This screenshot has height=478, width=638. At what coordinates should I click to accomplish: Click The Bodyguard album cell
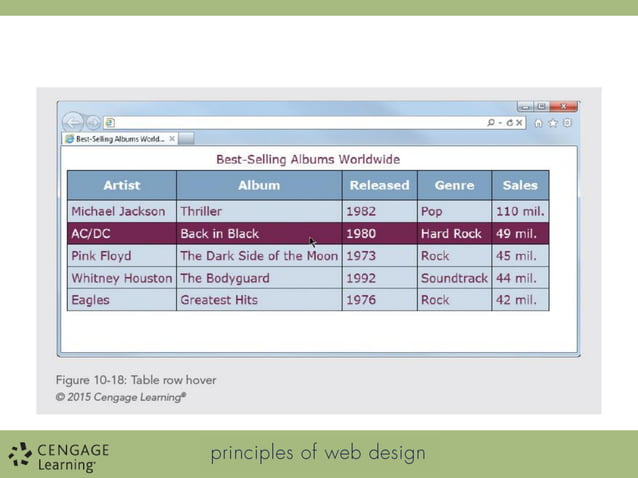tap(259, 278)
